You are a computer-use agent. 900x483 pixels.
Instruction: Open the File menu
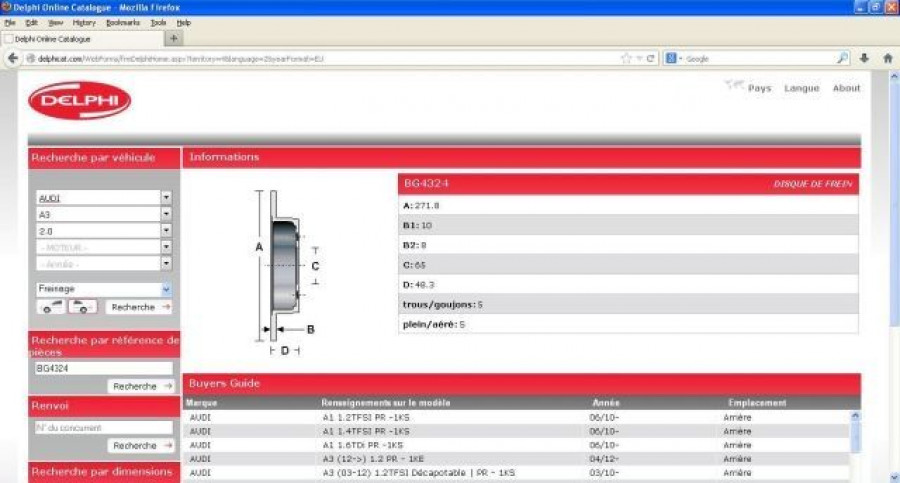click(10, 23)
